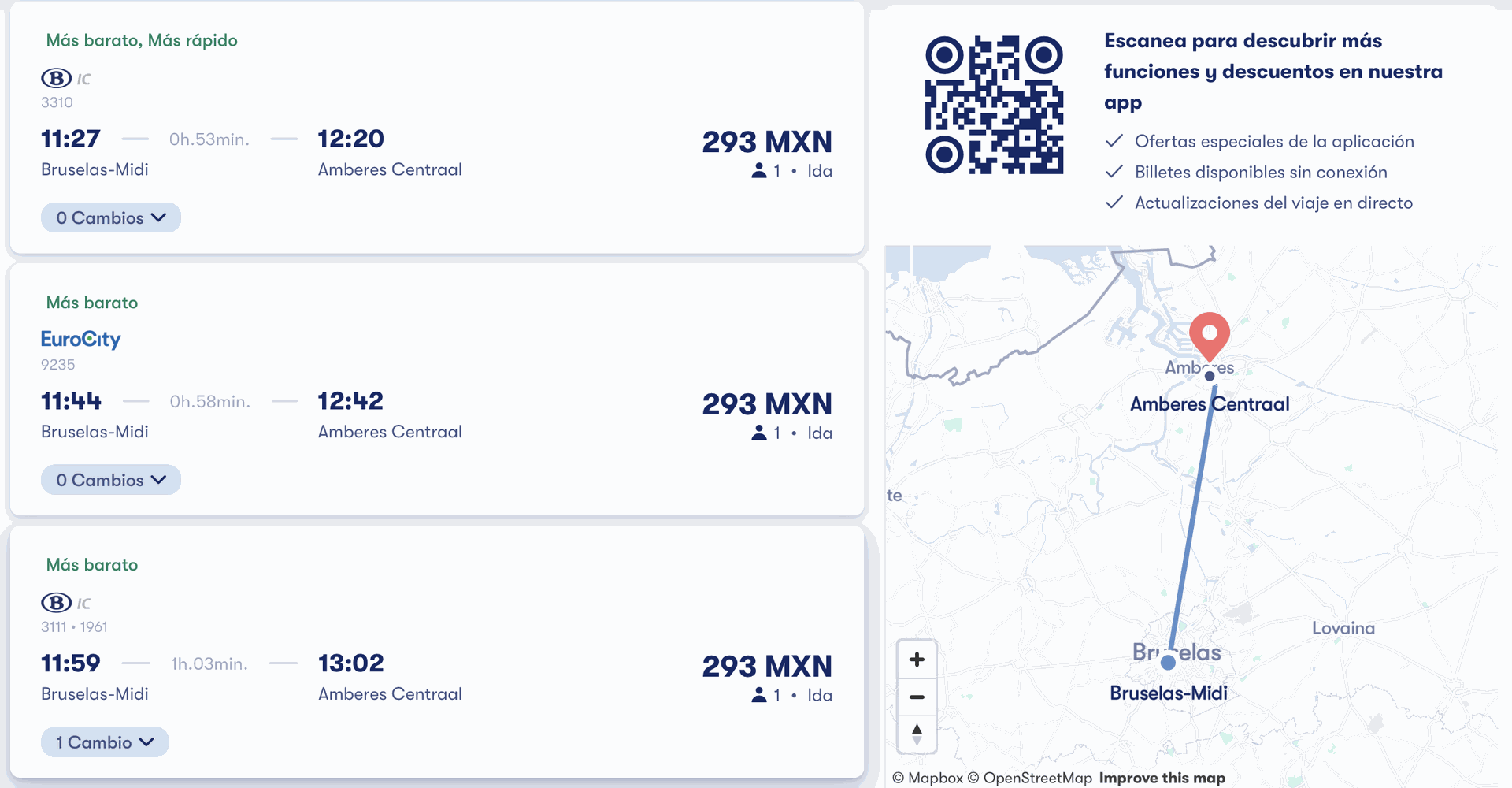Select the 293 MXN price on 11:27 train

point(767,142)
